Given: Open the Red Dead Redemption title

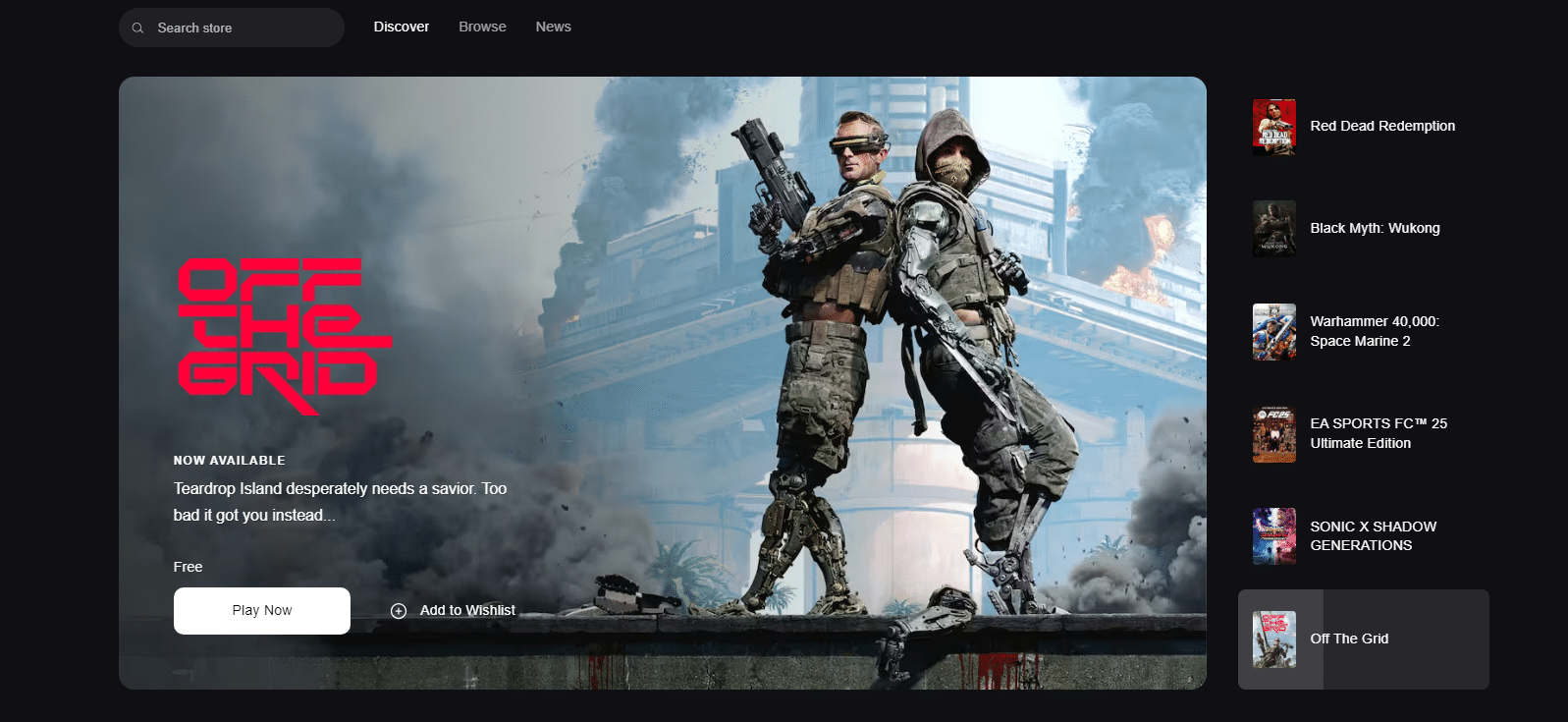Looking at the screenshot, I should pos(1382,126).
